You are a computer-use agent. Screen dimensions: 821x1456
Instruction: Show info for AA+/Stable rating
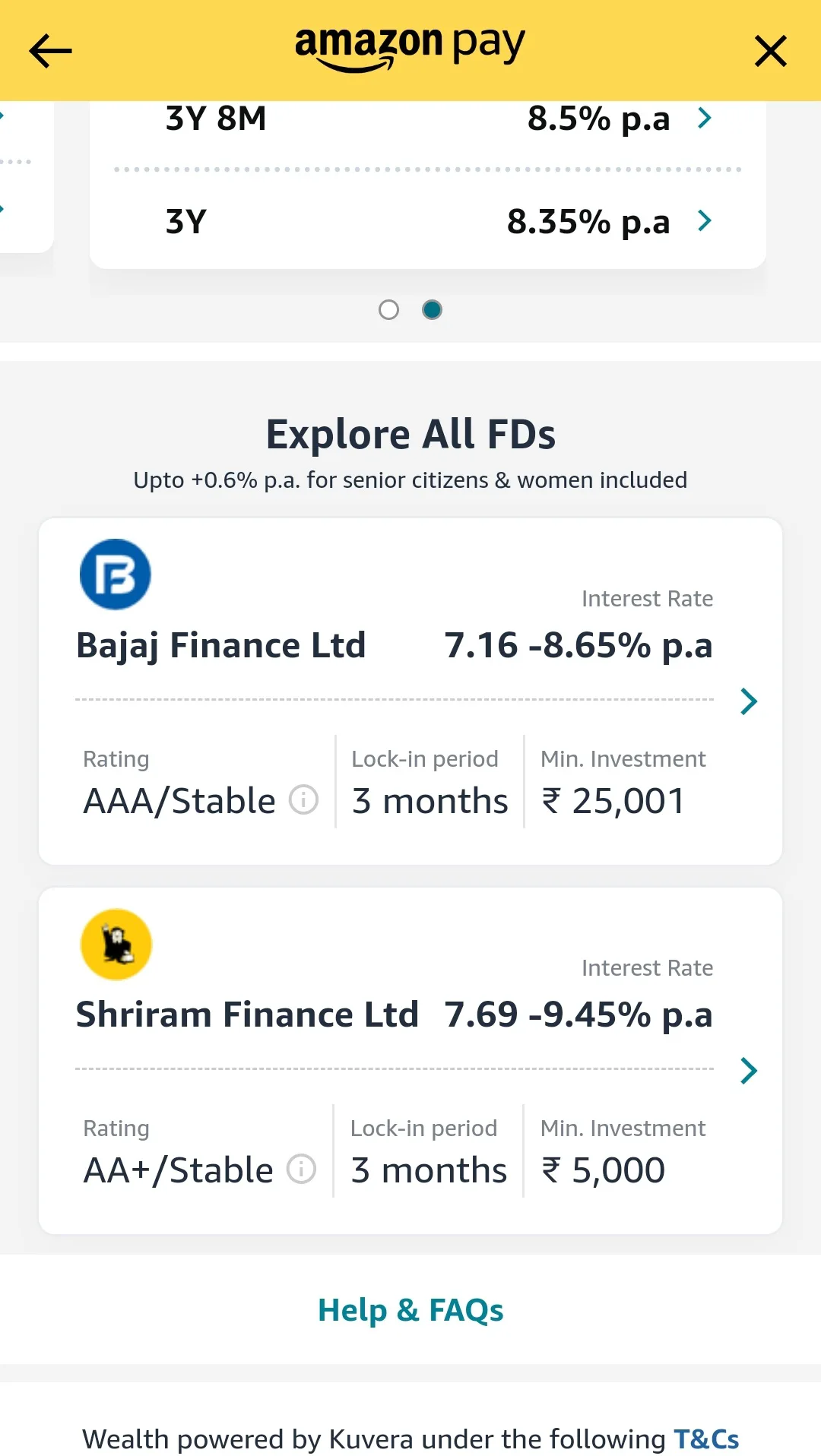(301, 1170)
